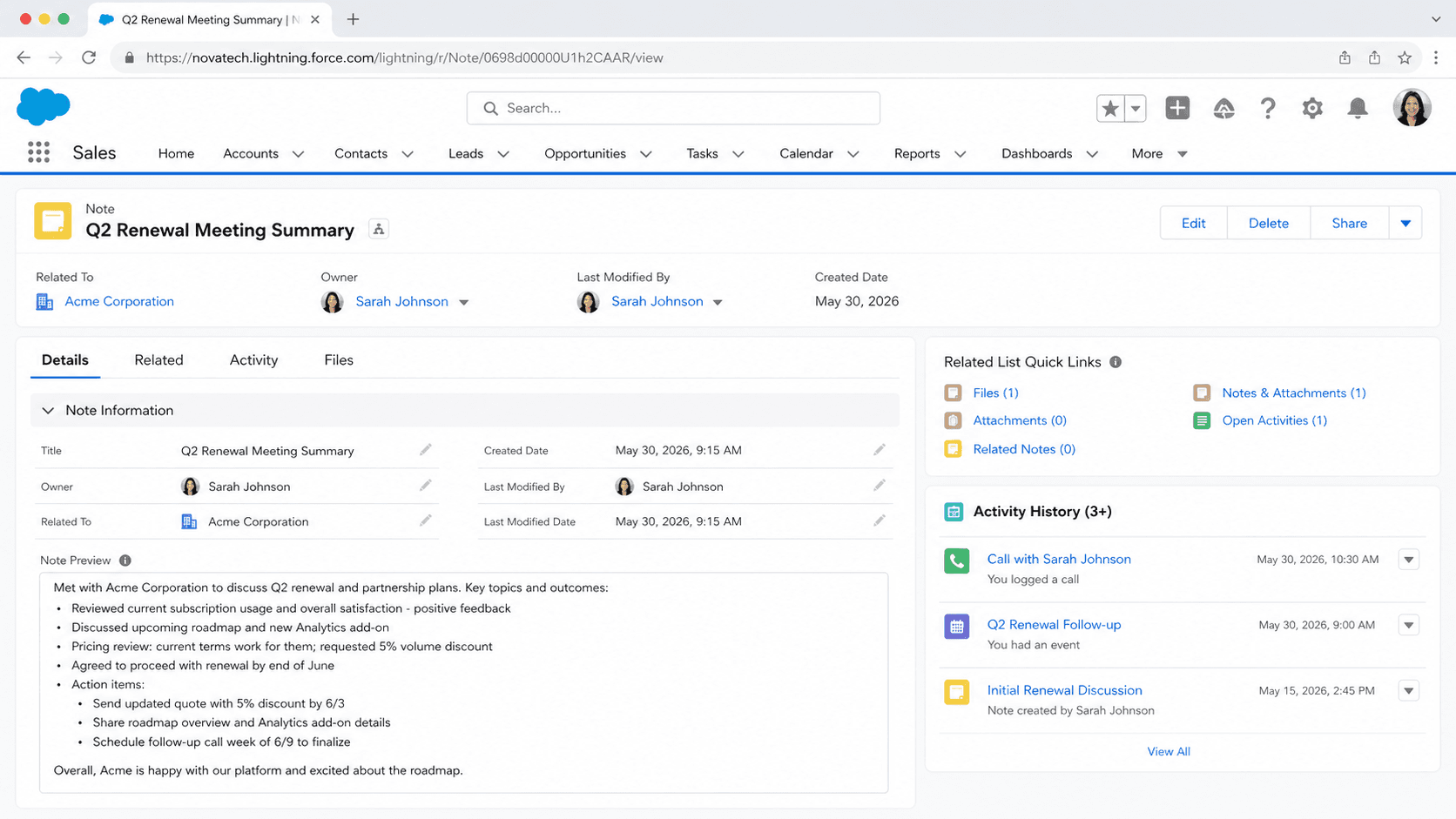
Task: Switch to the Files tab
Action: coord(338,360)
